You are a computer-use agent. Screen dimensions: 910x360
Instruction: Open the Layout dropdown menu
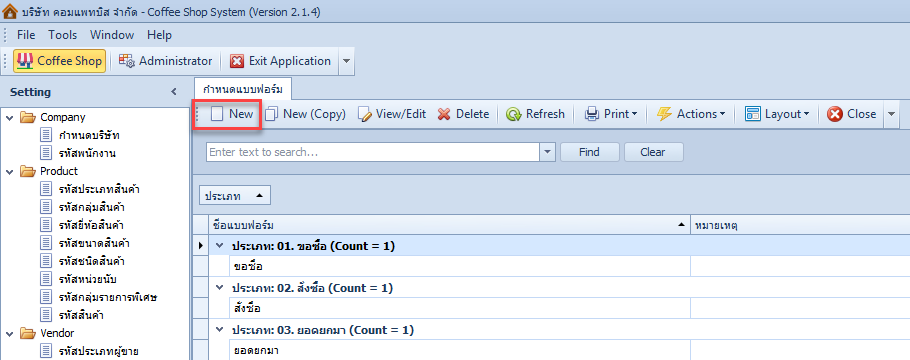click(x=777, y=114)
